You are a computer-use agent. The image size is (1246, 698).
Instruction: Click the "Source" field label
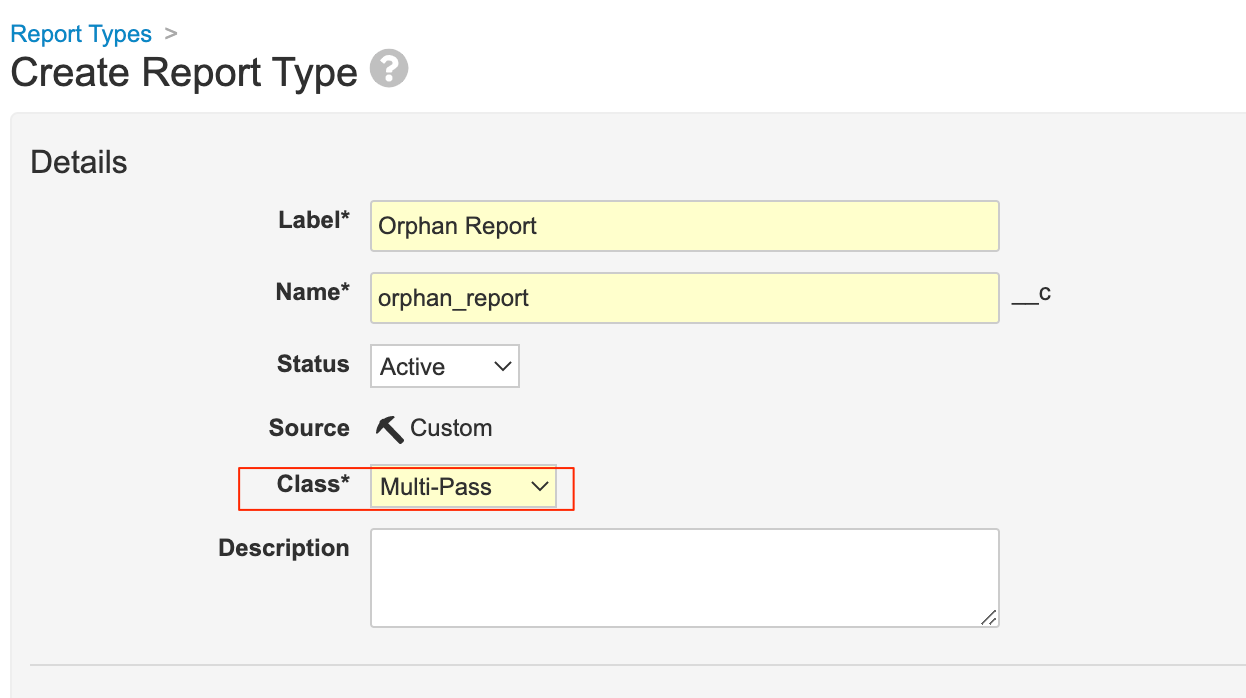click(x=309, y=428)
